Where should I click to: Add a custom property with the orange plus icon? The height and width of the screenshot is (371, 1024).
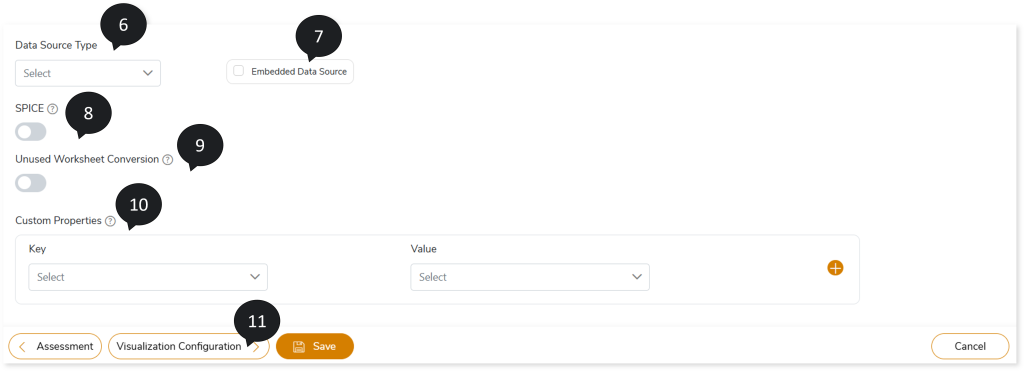pyautogui.click(x=835, y=268)
